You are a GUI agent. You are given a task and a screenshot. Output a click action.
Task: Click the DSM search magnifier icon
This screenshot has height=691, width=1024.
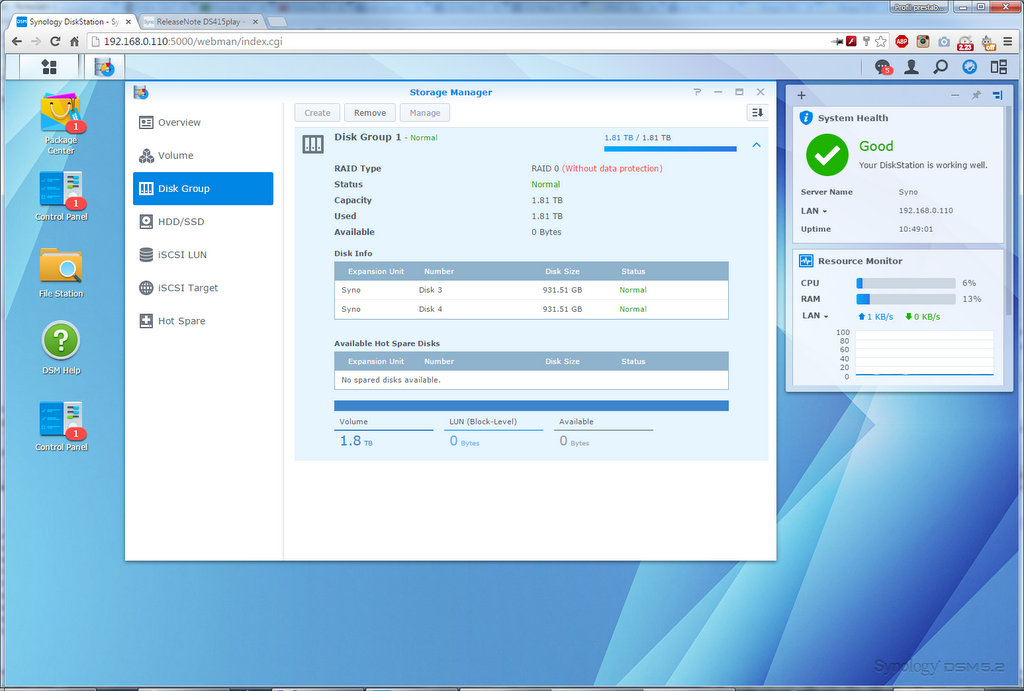[940, 67]
